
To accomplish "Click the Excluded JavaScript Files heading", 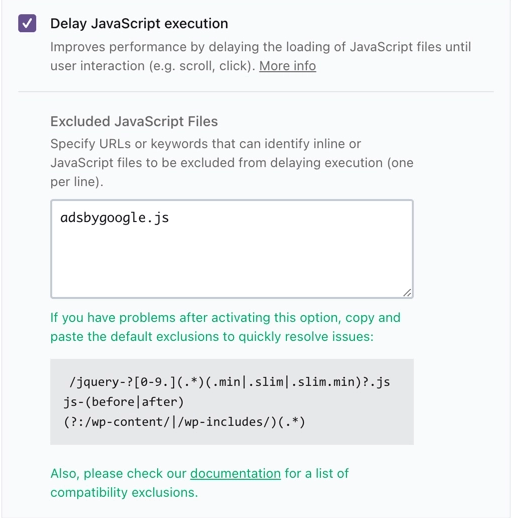I will pyautogui.click(x=134, y=121).
